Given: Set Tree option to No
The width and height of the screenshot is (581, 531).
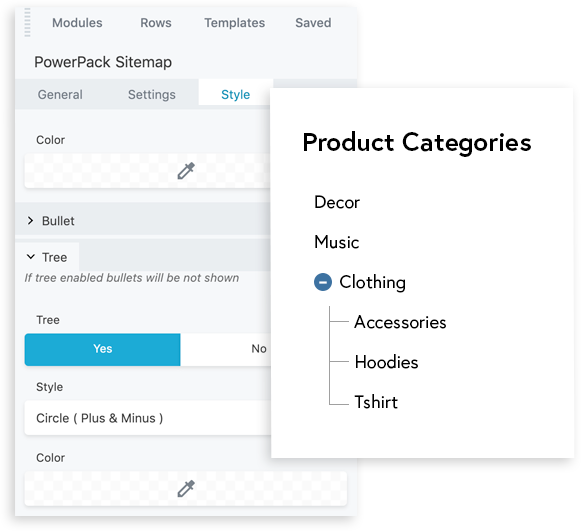Looking at the screenshot, I should click(226, 349).
